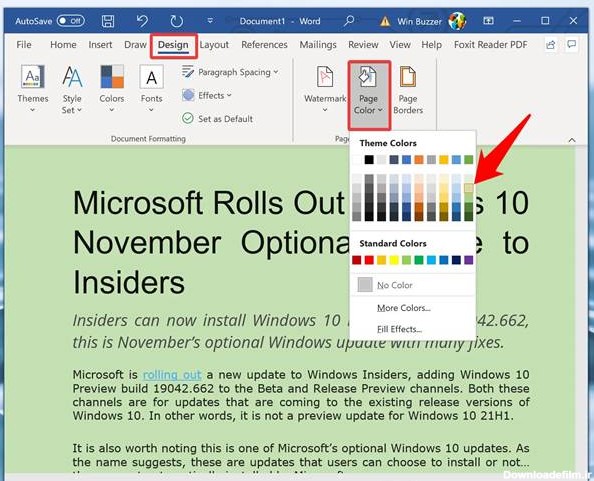
Task: Open the References tab
Action: (x=264, y=45)
